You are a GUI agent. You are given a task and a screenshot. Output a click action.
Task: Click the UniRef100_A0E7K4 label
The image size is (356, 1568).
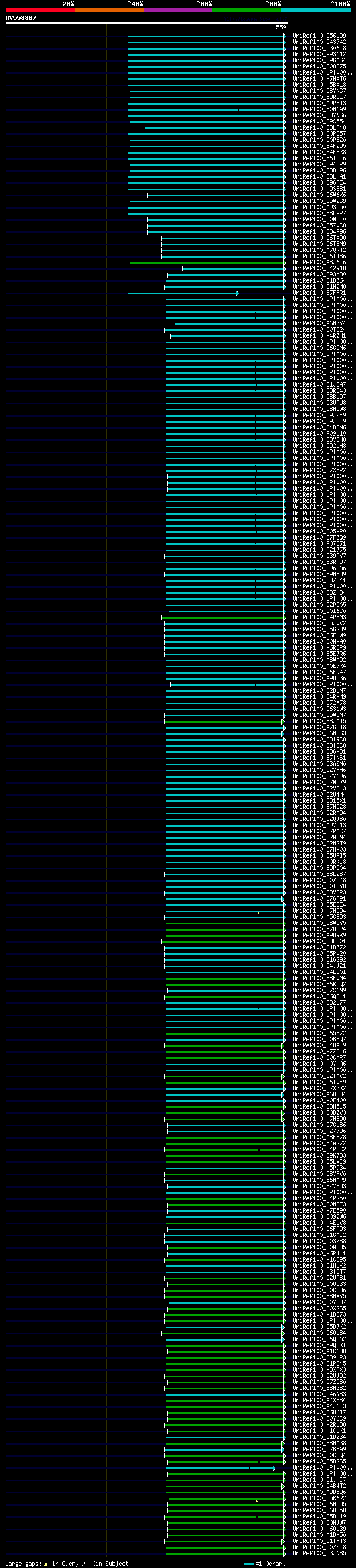tap(319, 666)
